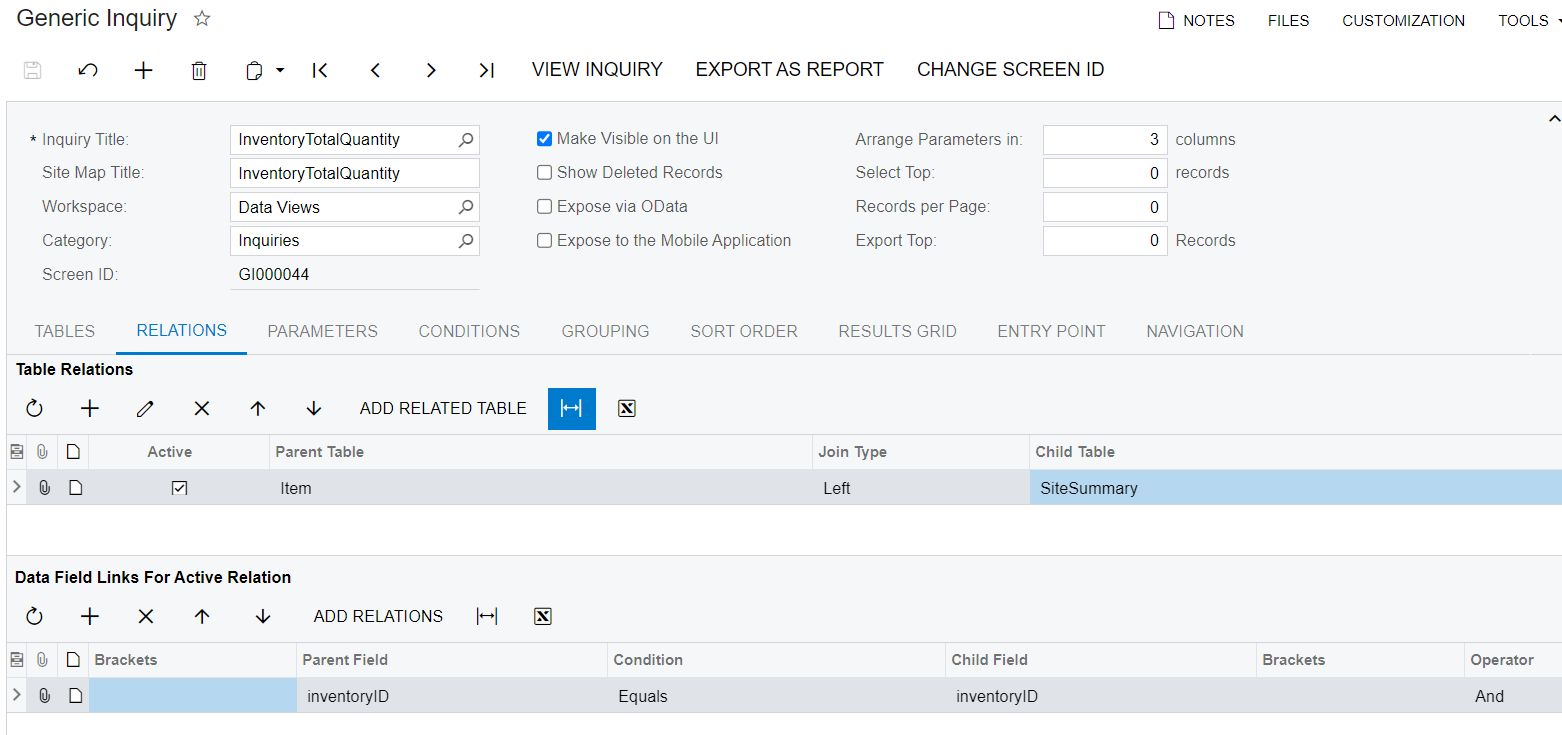Click VIEW INQUIRY button

597,69
